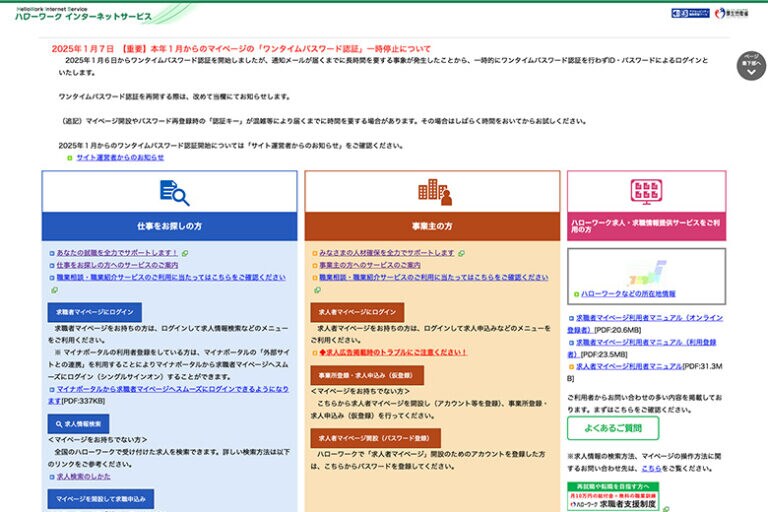The height and width of the screenshot is (512, 768).
Task: Open 求職者マイページ利用者マニュアル（利用登録者） PDF
Action: (x=642, y=348)
